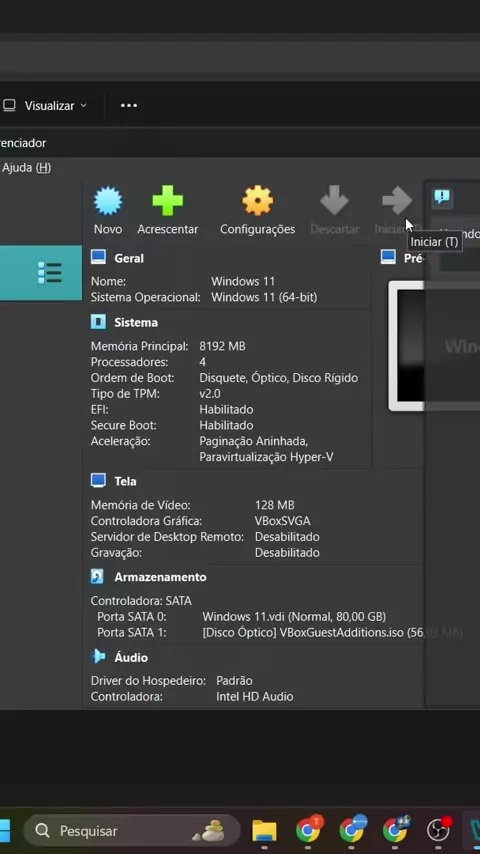
Task: Click the Tela section display icon
Action: (98, 480)
